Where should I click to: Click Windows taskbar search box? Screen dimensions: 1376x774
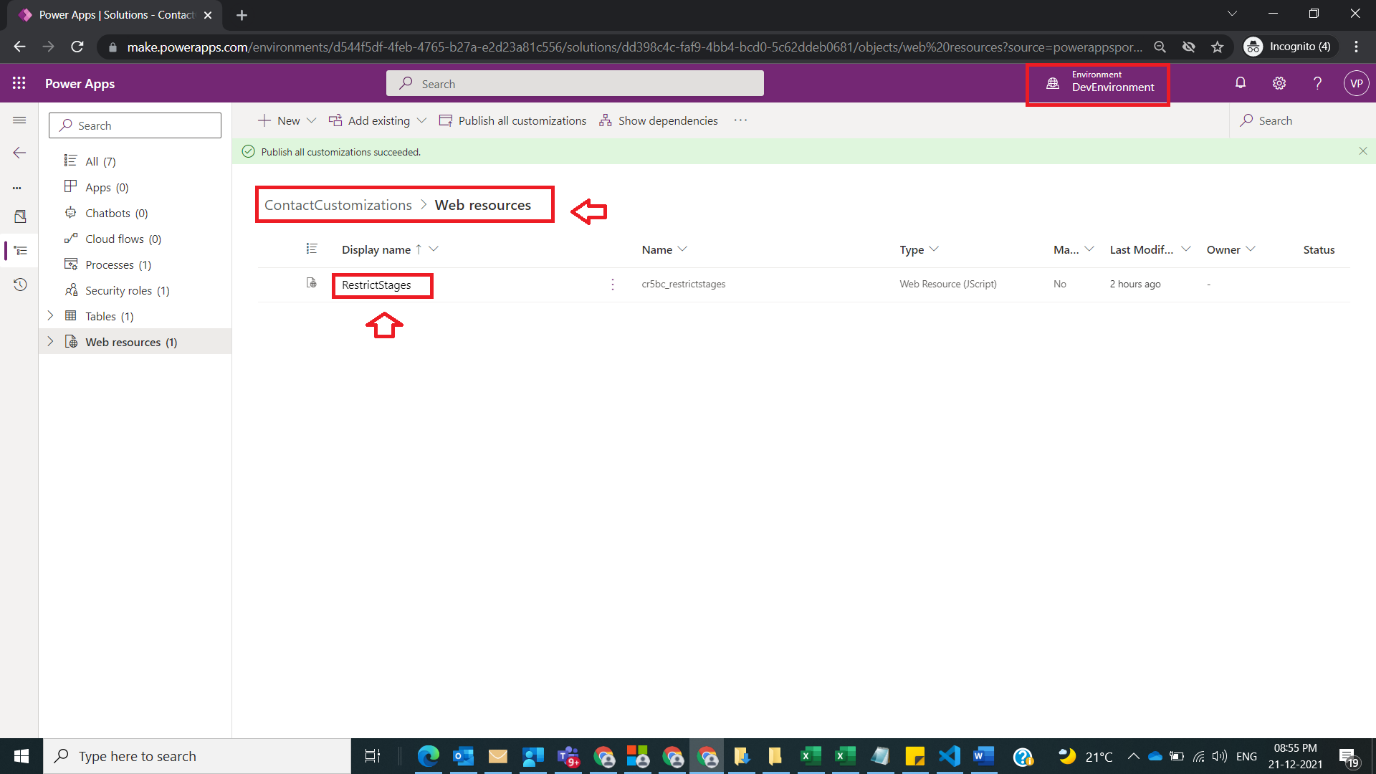(196, 756)
